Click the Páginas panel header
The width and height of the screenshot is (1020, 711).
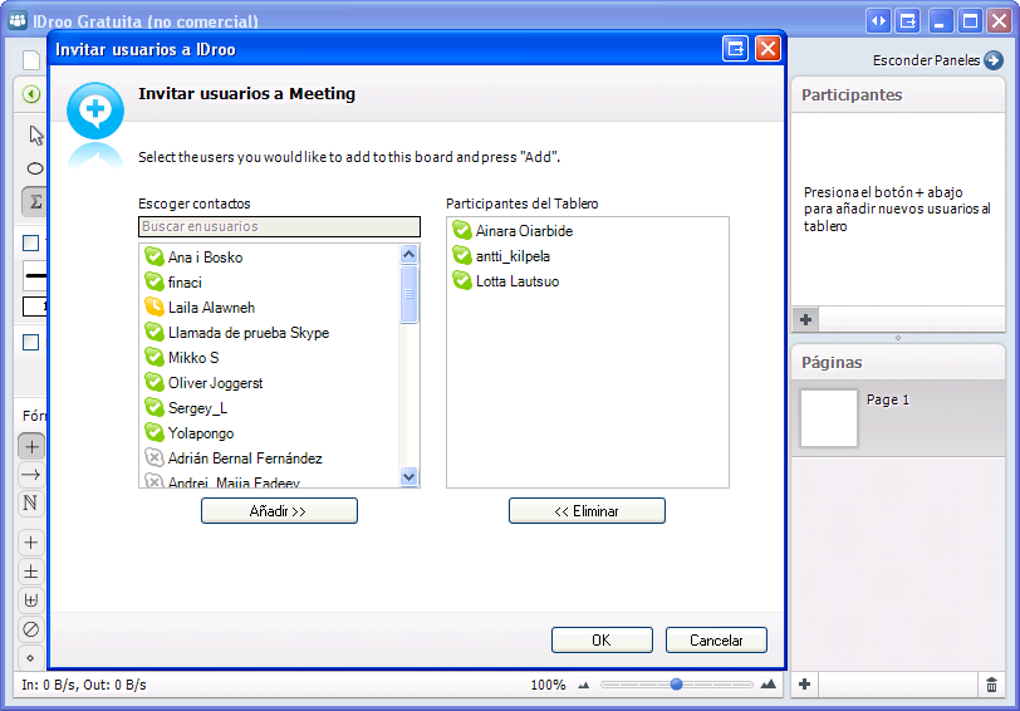tap(898, 362)
